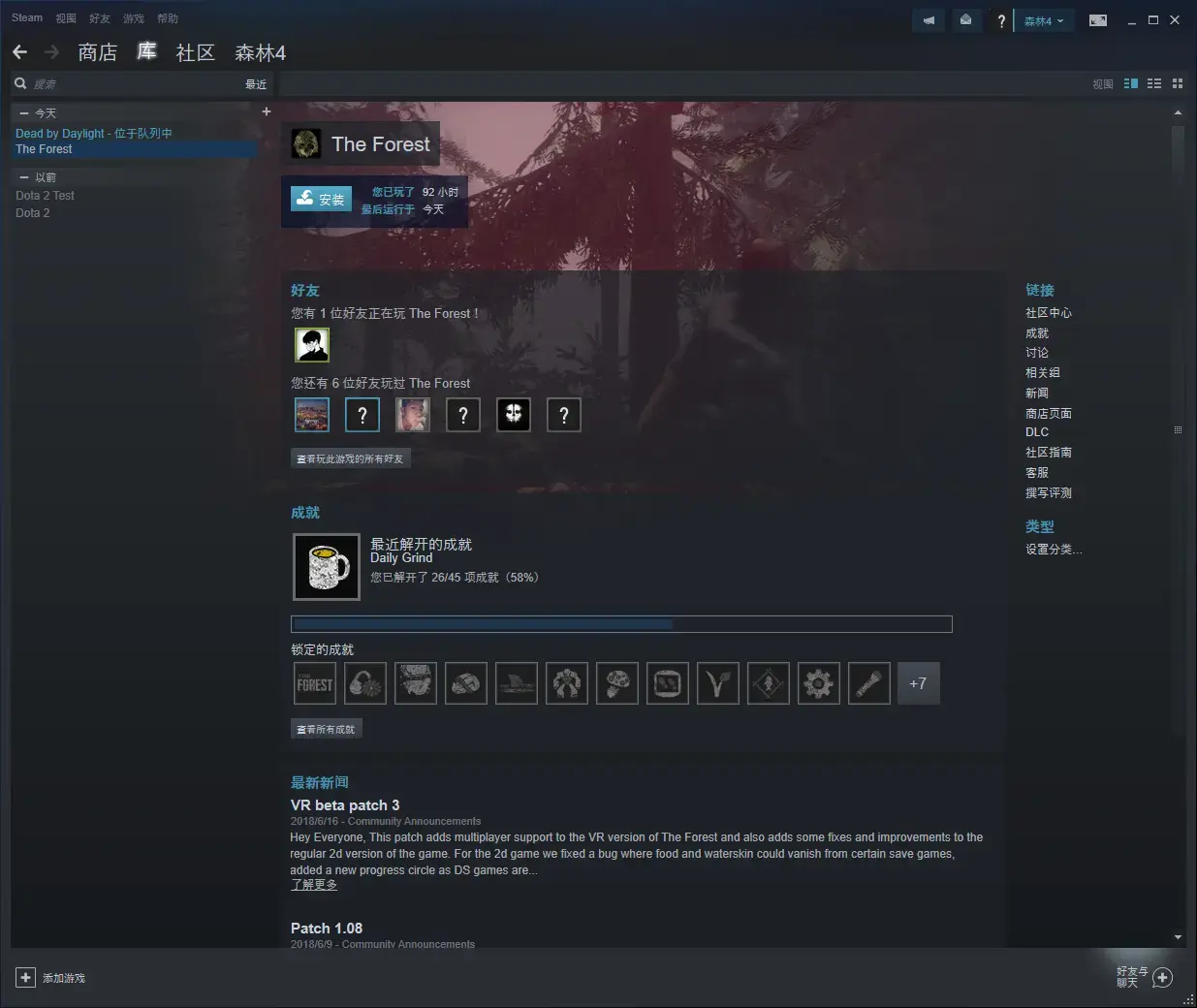Click the library search field
Viewport: 1197px width, 1008px height.
click(136, 84)
